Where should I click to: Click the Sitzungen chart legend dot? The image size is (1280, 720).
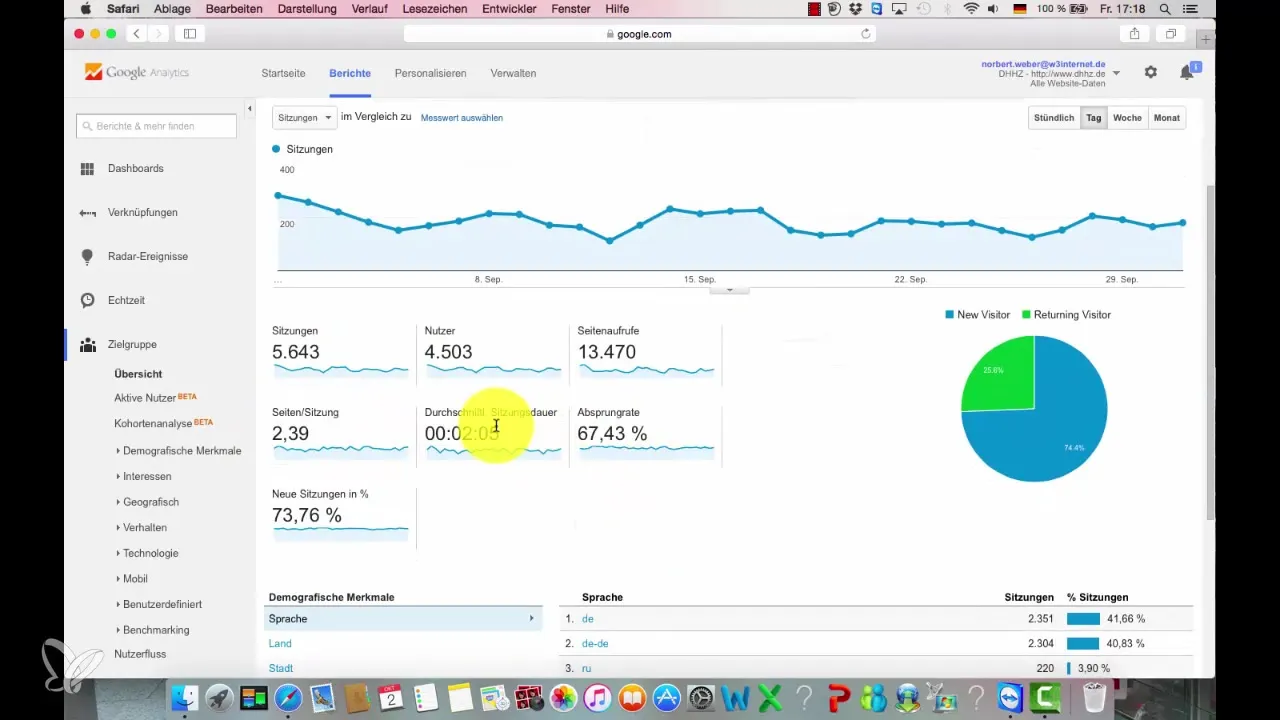(276, 149)
